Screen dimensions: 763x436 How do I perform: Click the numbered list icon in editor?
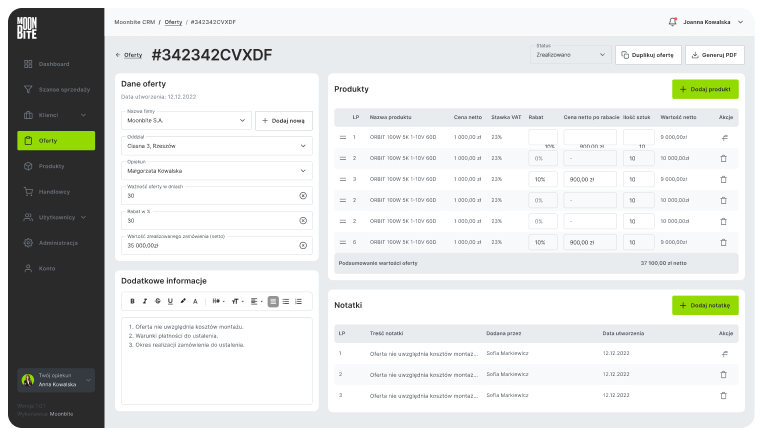[x=298, y=301]
